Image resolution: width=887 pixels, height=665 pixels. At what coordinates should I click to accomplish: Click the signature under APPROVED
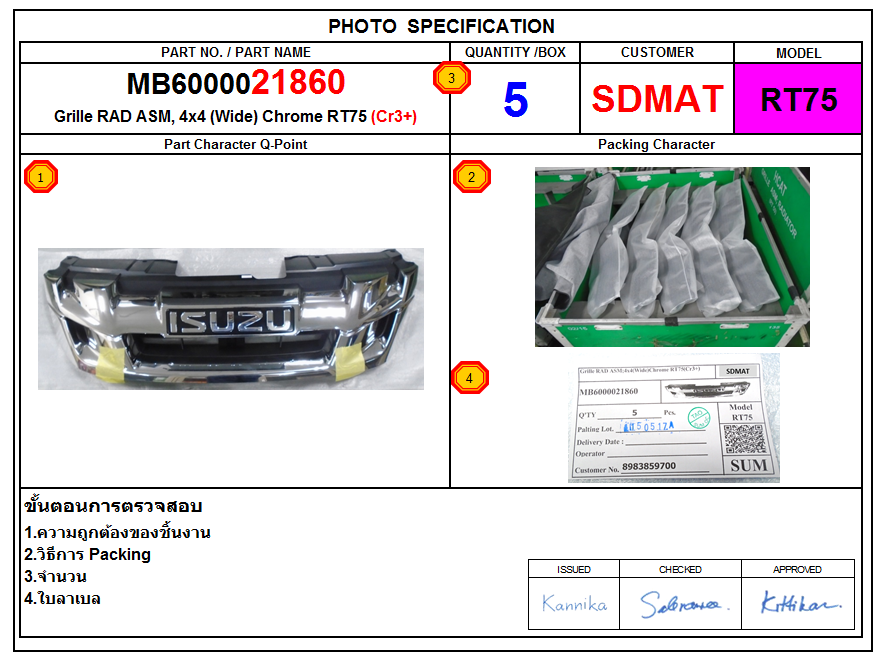point(801,603)
